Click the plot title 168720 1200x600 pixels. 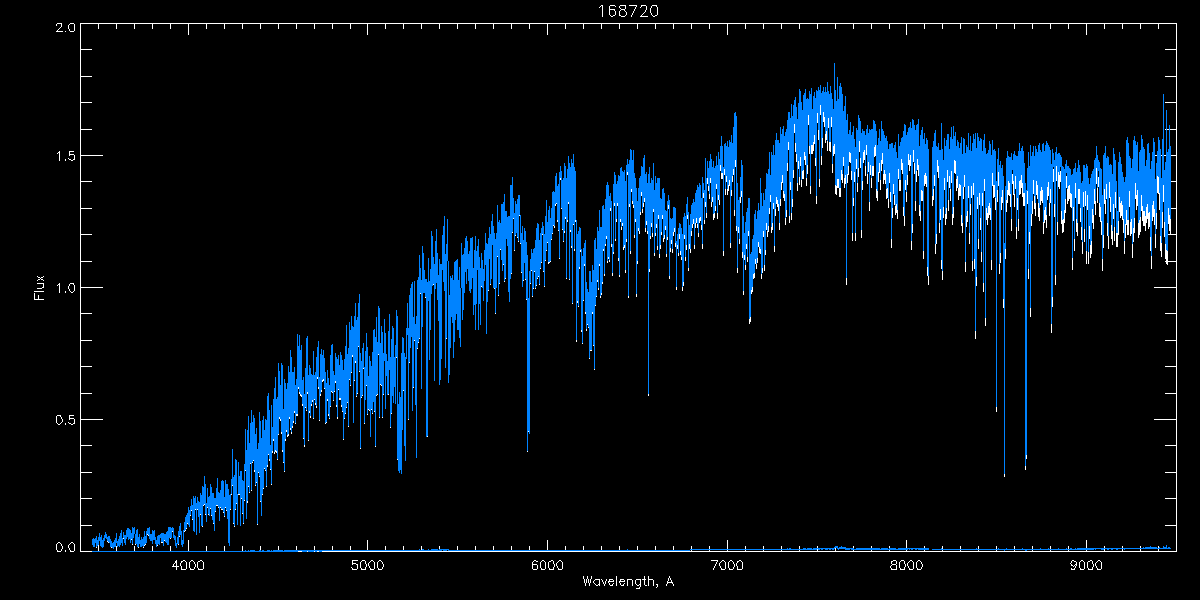point(600,11)
